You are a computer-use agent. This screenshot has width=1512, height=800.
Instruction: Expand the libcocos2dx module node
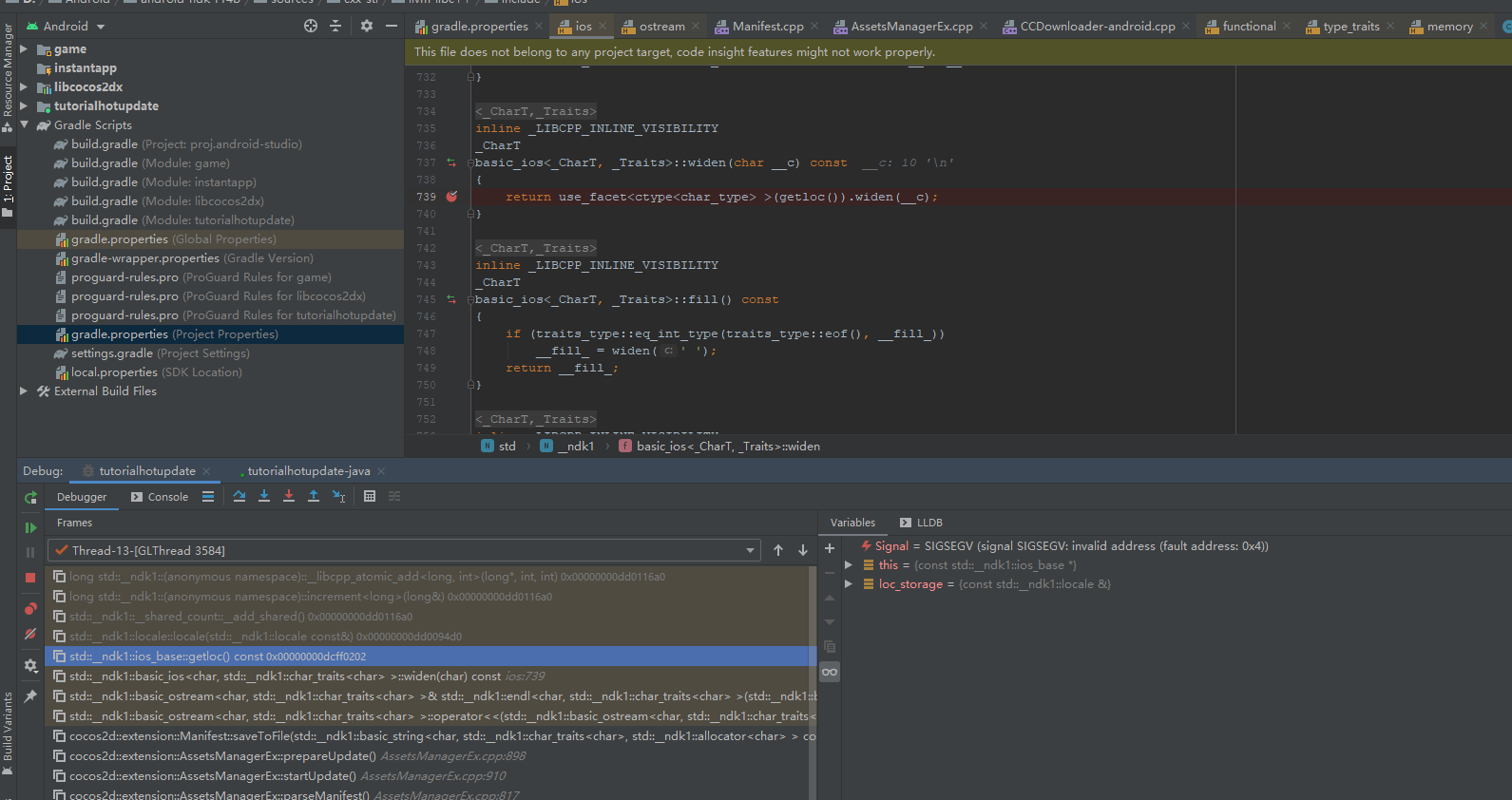coord(25,86)
